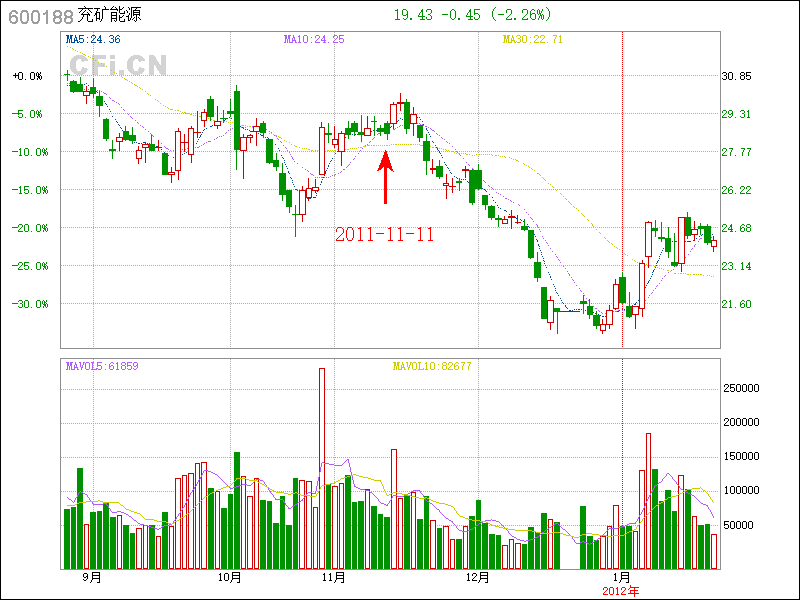
Task: Click the stock name 兖矿能源
Action: (110, 16)
